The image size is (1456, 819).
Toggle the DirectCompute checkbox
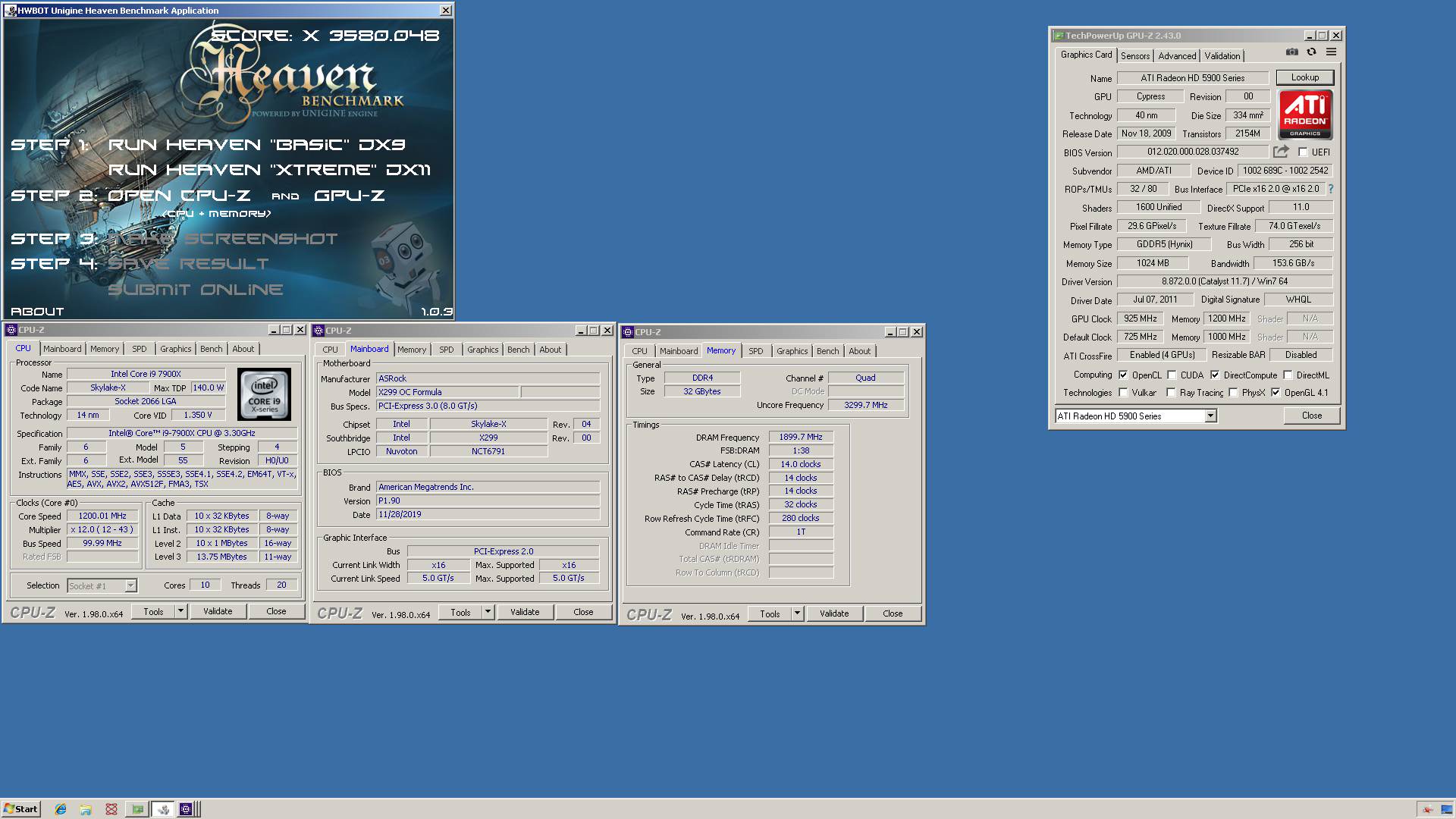pyautogui.click(x=1215, y=375)
